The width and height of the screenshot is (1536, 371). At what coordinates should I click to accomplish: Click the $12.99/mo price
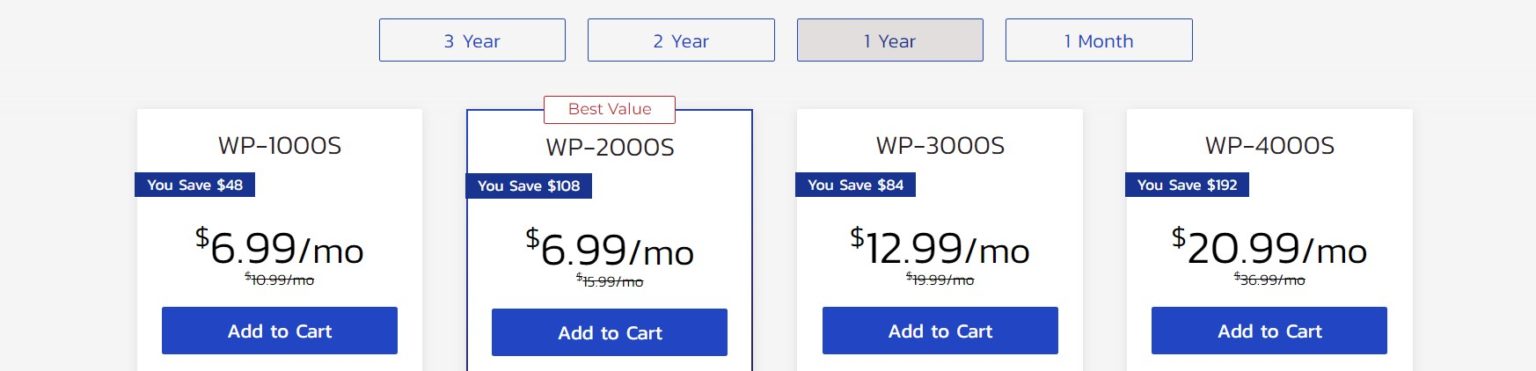click(940, 247)
